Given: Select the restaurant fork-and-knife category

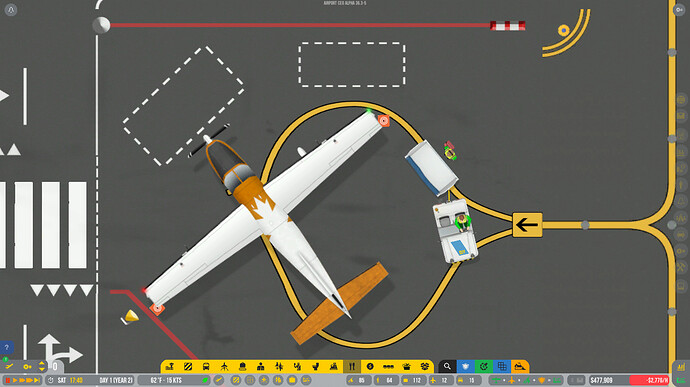Looking at the screenshot, I should [352, 366].
